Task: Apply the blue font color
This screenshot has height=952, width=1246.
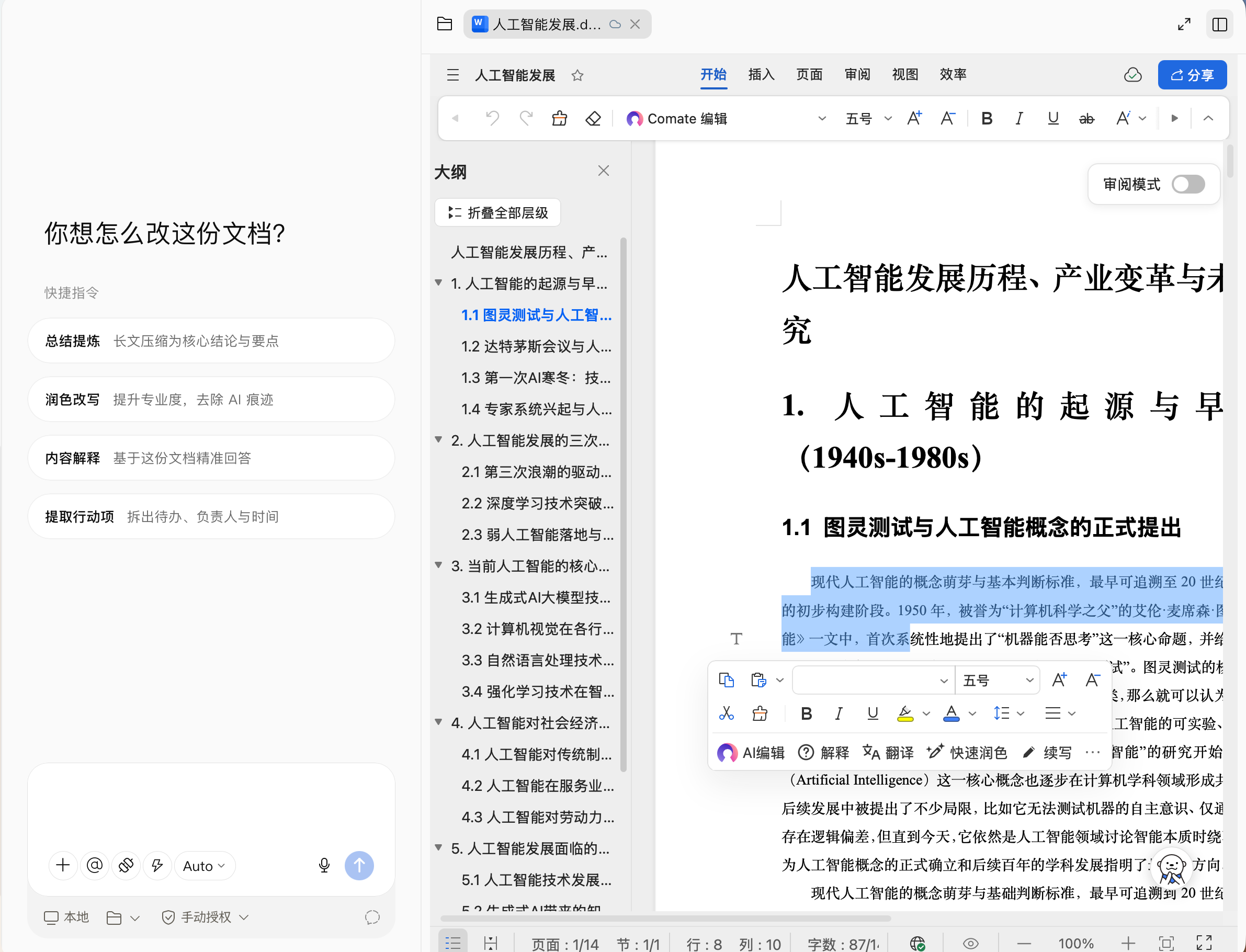Action: coord(952,713)
